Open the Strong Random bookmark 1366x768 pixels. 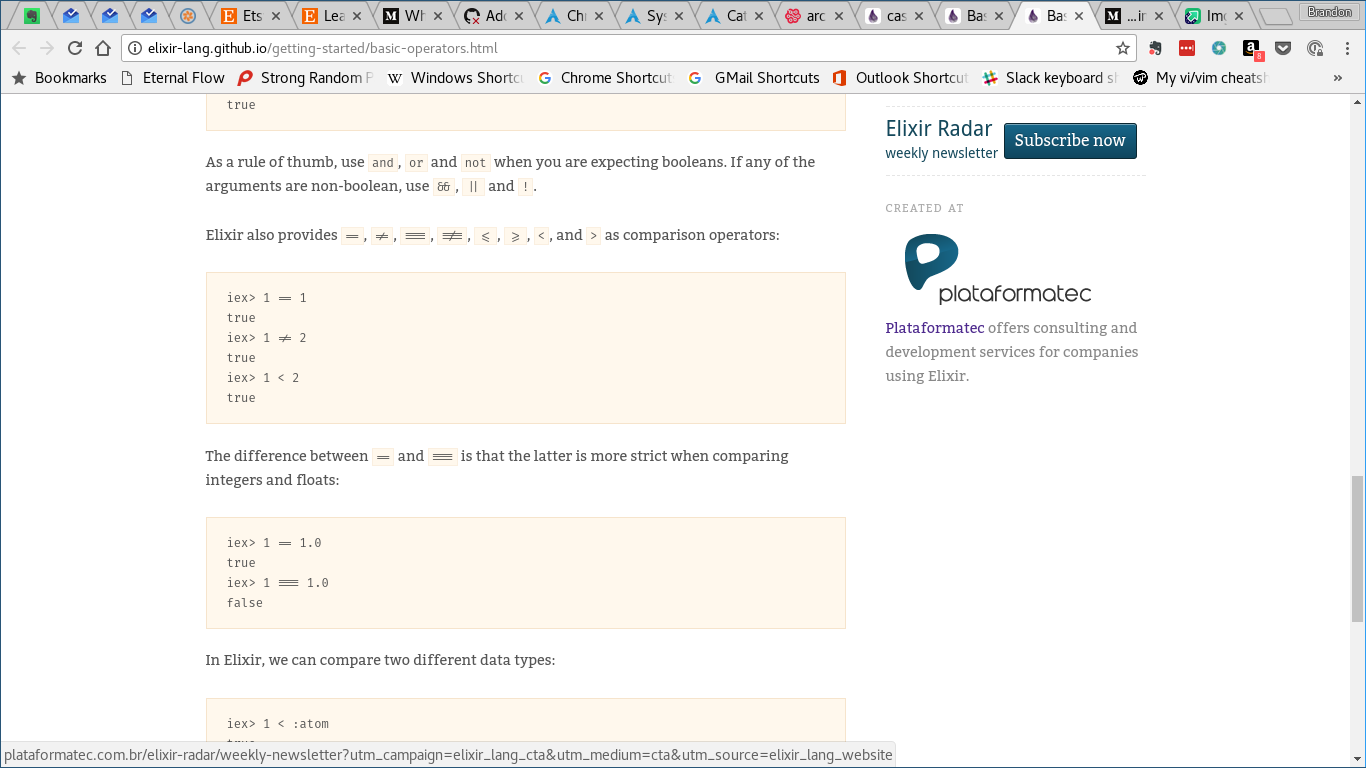[306, 77]
